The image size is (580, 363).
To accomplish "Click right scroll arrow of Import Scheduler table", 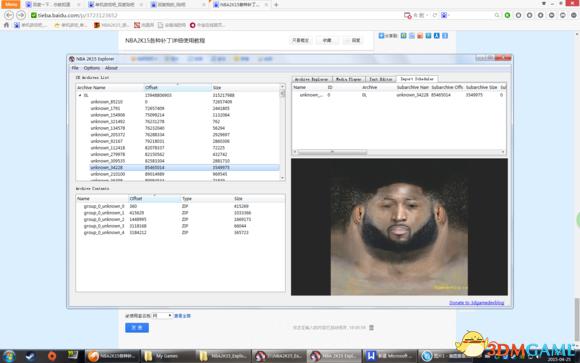I will [503, 152].
